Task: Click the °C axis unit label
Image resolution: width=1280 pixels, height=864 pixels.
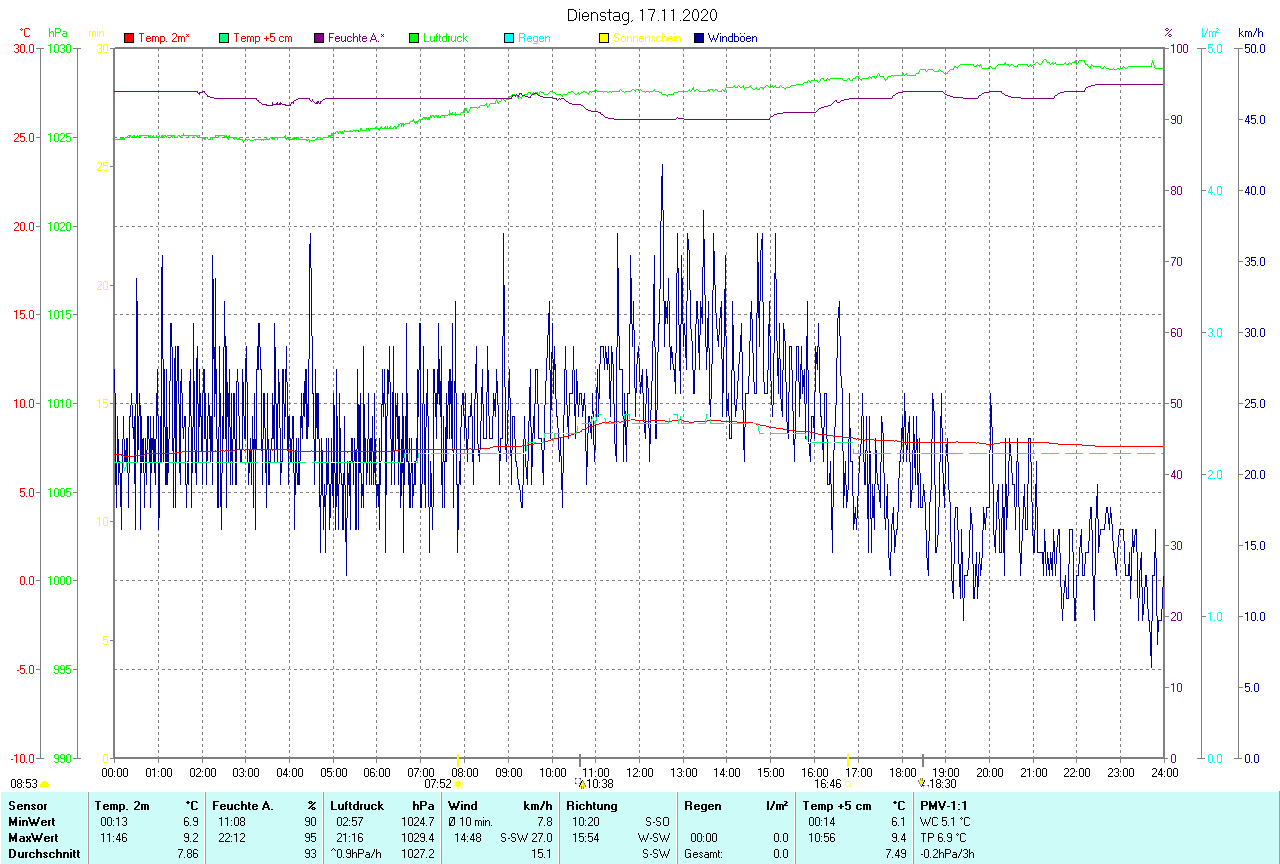Action: tap(25, 33)
